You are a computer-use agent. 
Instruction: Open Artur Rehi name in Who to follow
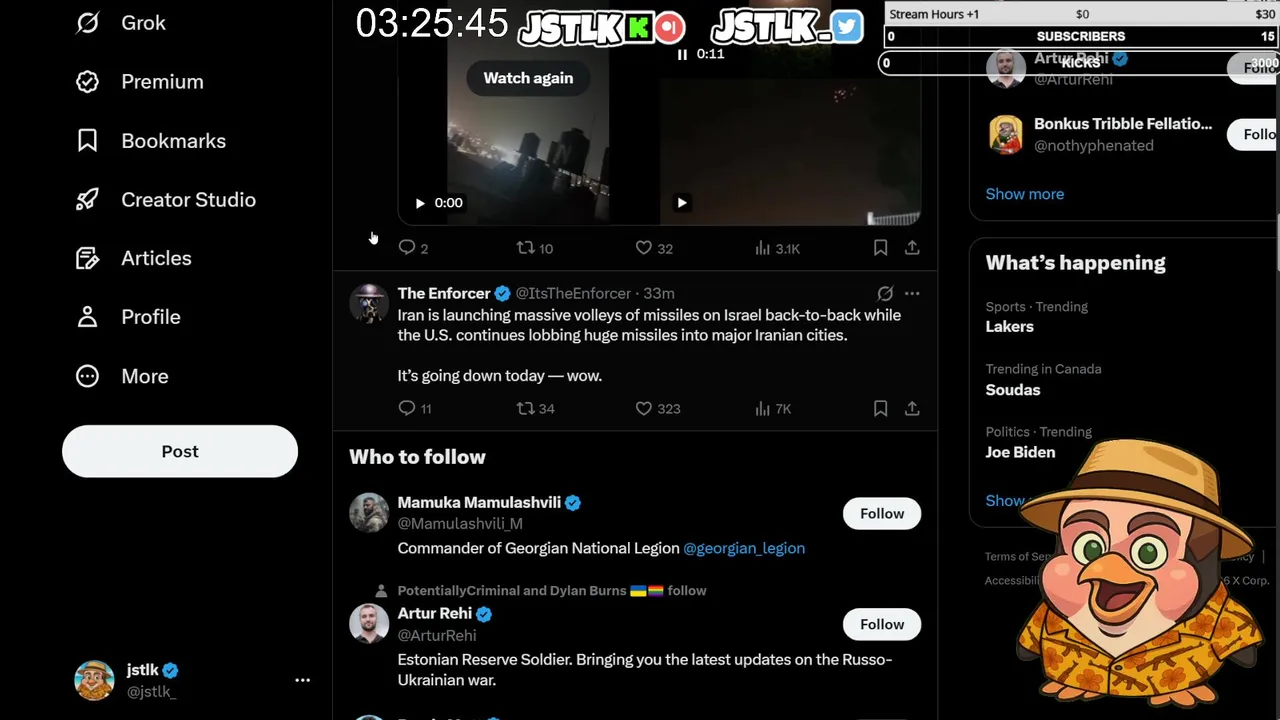[435, 614]
